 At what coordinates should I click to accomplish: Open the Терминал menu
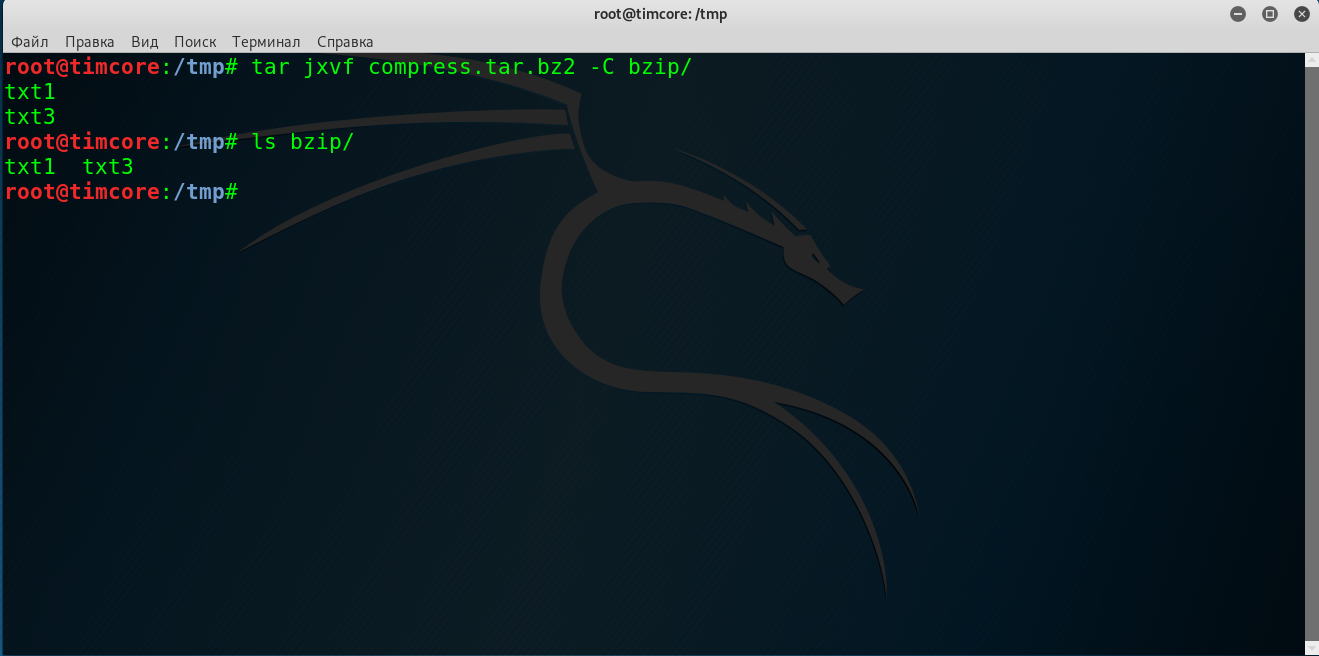coord(266,42)
